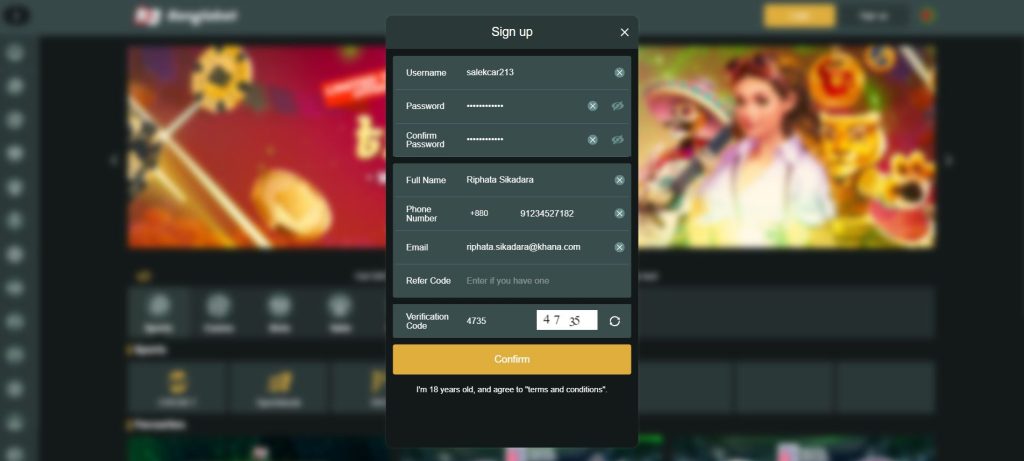Toggle Confirm Password visibility eye icon
Image resolution: width=1024 pixels, height=461 pixels.
coord(618,140)
